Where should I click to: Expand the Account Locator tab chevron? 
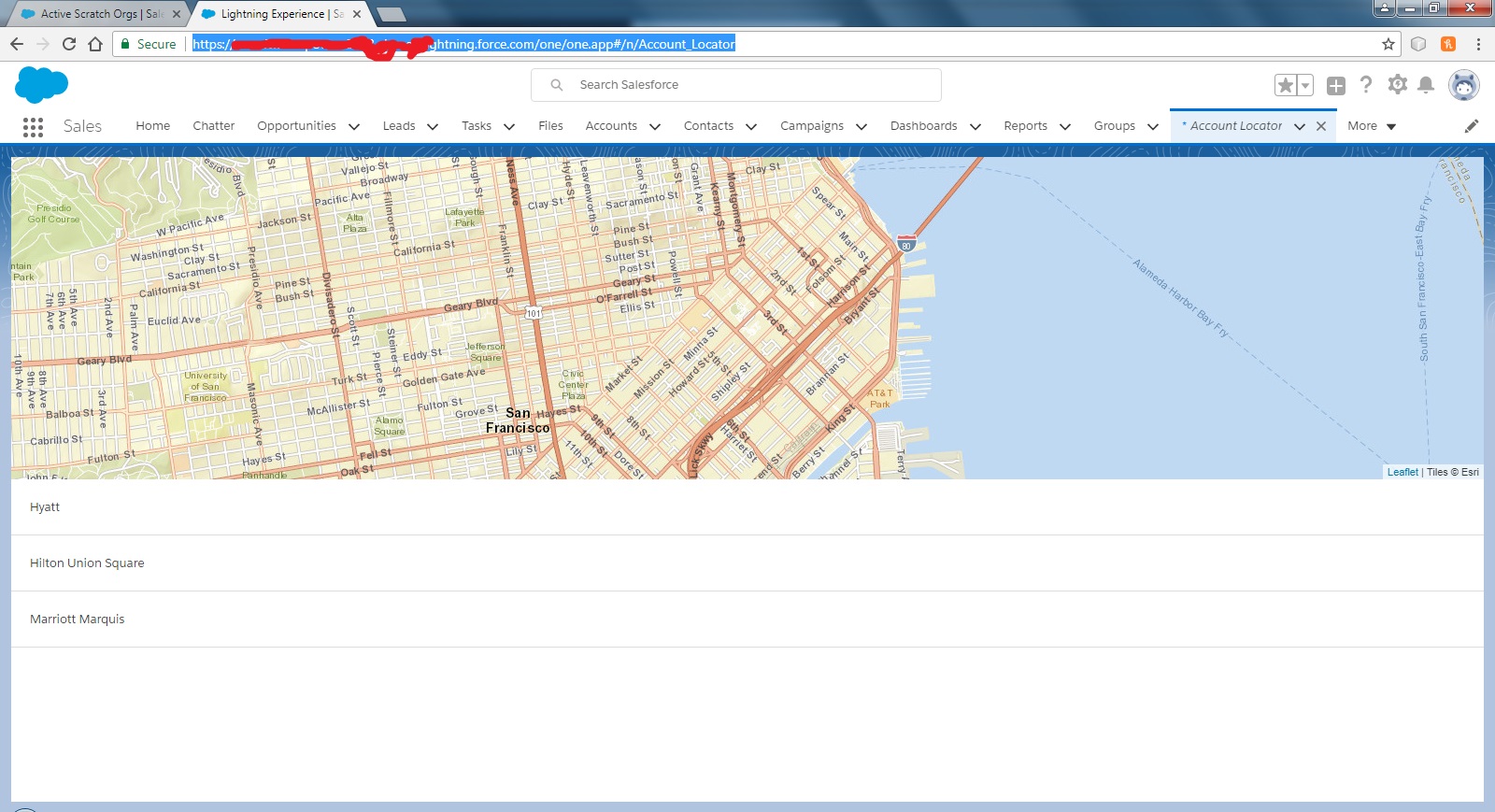1300,127
